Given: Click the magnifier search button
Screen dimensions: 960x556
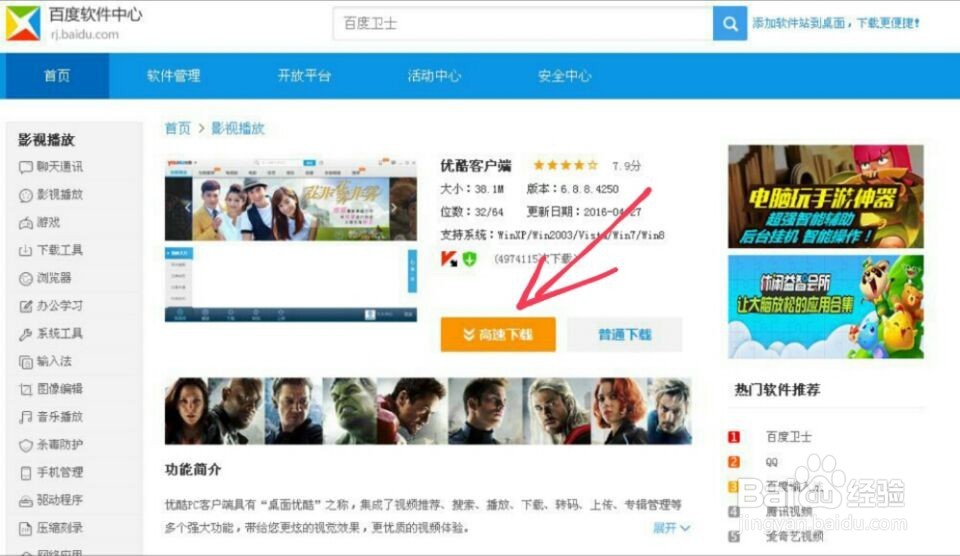Looking at the screenshot, I should [x=730, y=23].
